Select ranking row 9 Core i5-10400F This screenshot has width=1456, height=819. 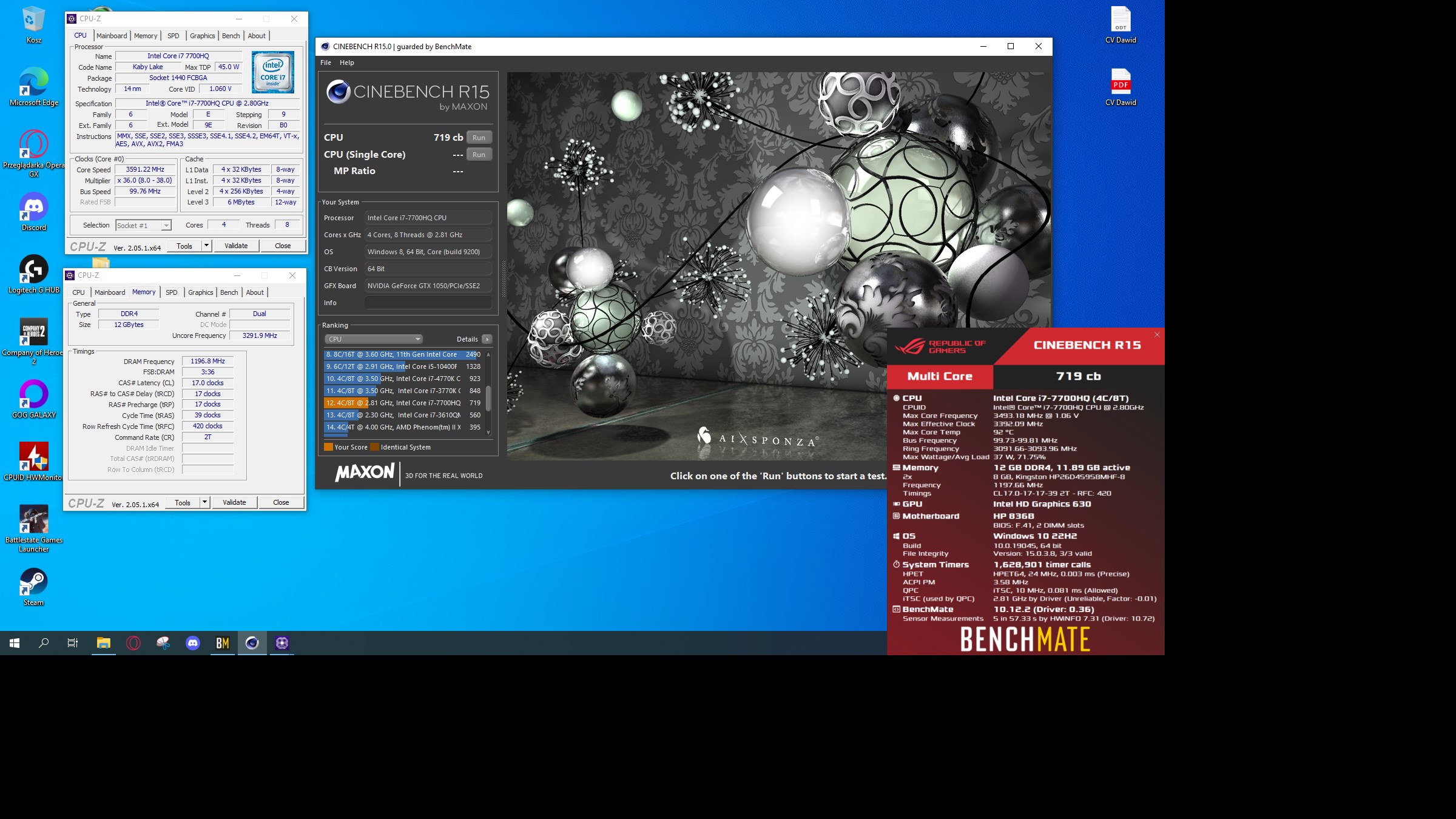[x=403, y=366]
